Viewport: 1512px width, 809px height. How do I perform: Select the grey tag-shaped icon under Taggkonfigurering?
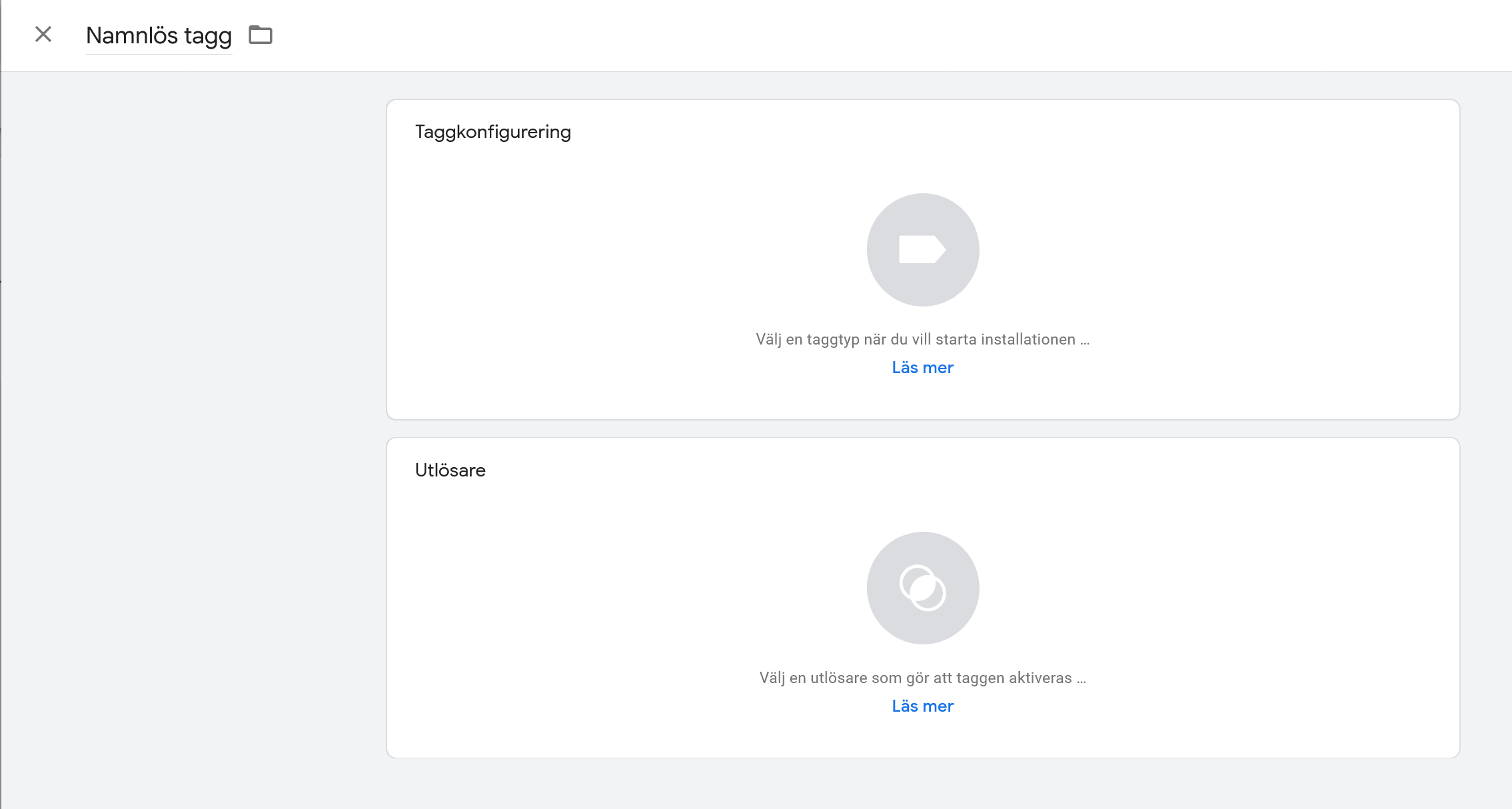pyautogui.click(x=922, y=250)
